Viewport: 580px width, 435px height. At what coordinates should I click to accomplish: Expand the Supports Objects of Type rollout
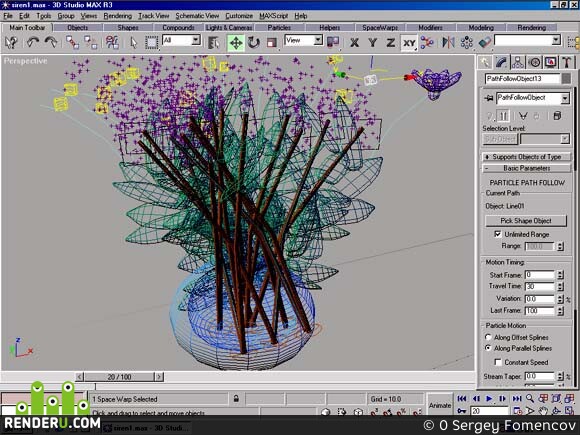click(x=527, y=157)
